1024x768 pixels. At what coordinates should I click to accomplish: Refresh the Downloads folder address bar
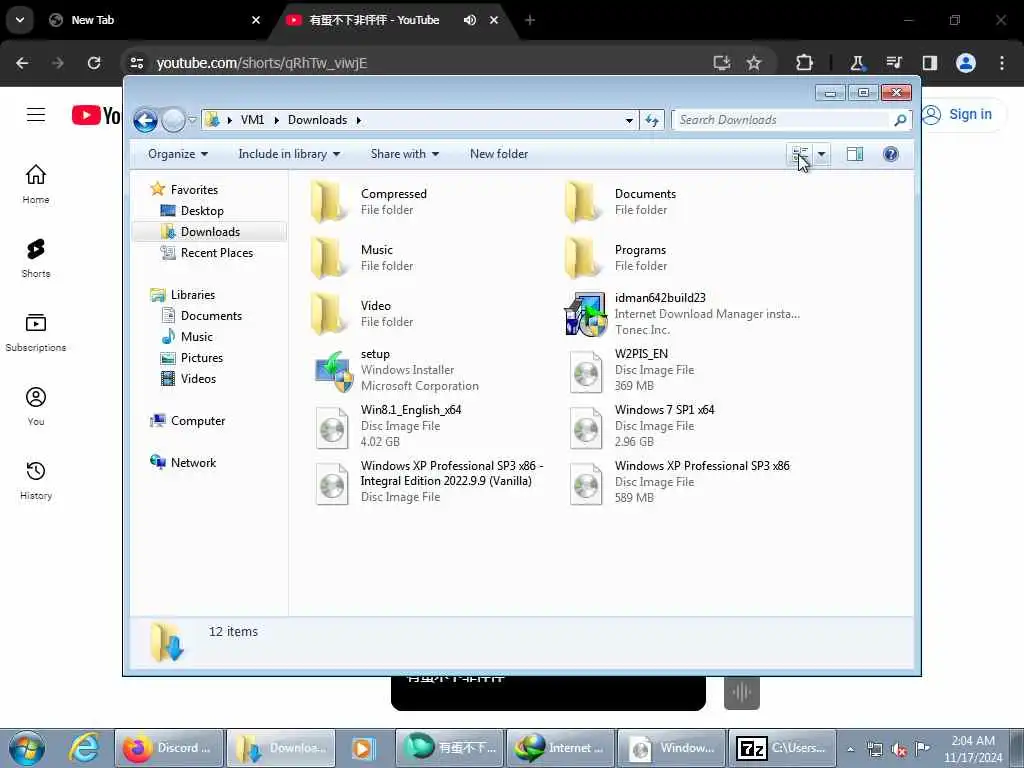652,120
